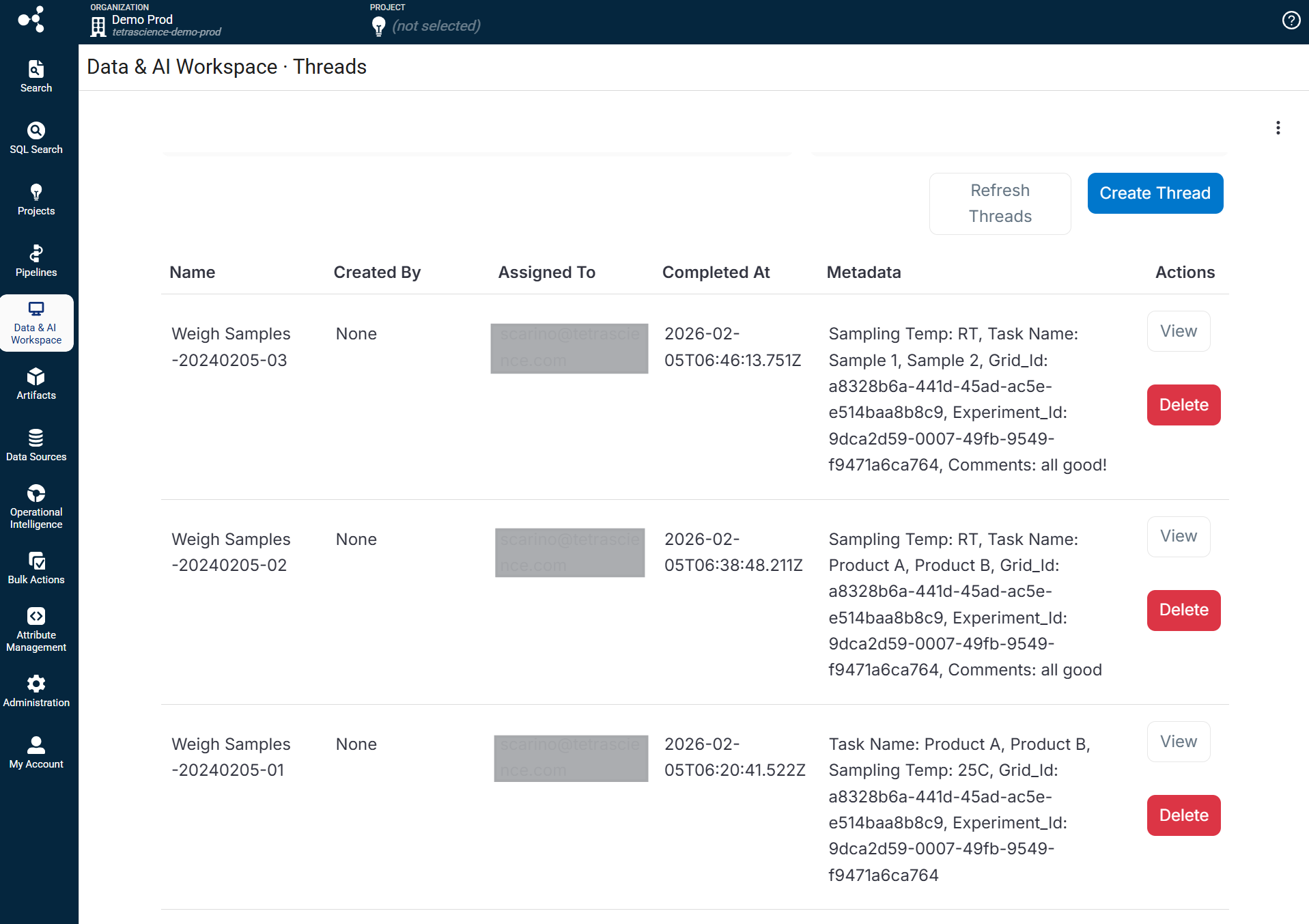The image size is (1309, 924).
Task: Open SQL Search from sidebar
Action: [x=36, y=138]
